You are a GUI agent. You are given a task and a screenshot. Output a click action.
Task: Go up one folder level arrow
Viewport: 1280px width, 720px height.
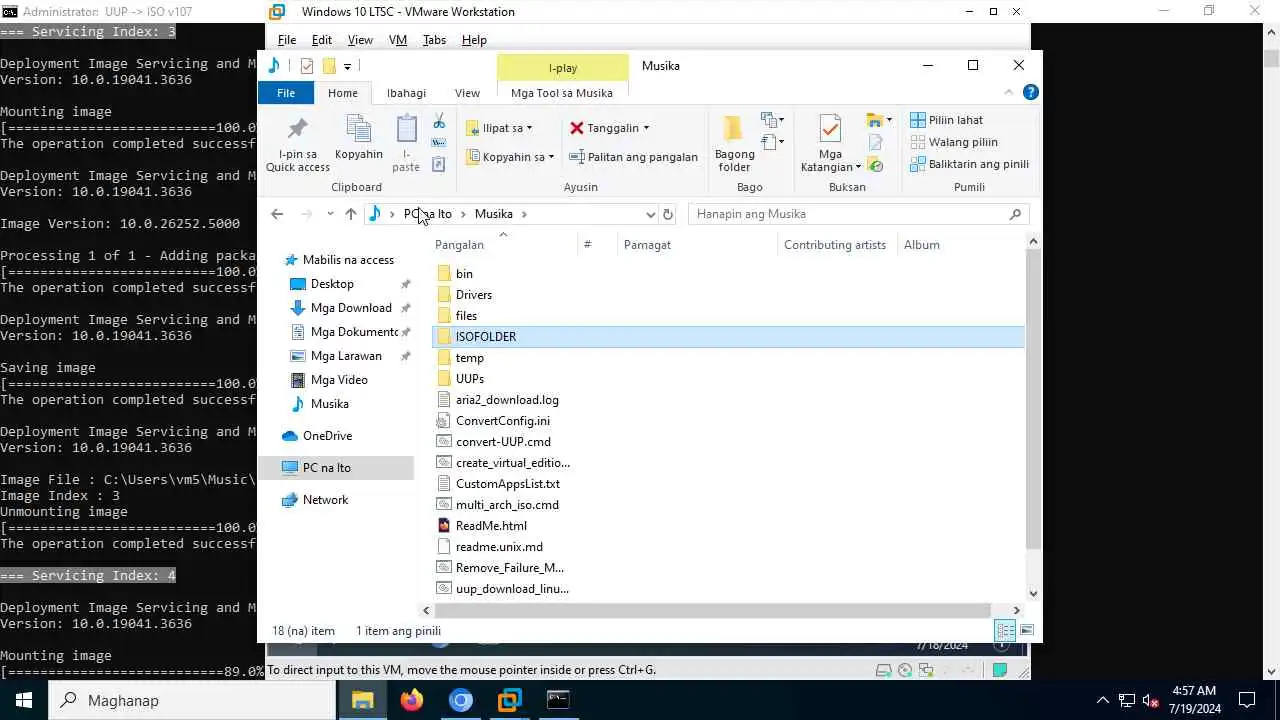point(350,214)
